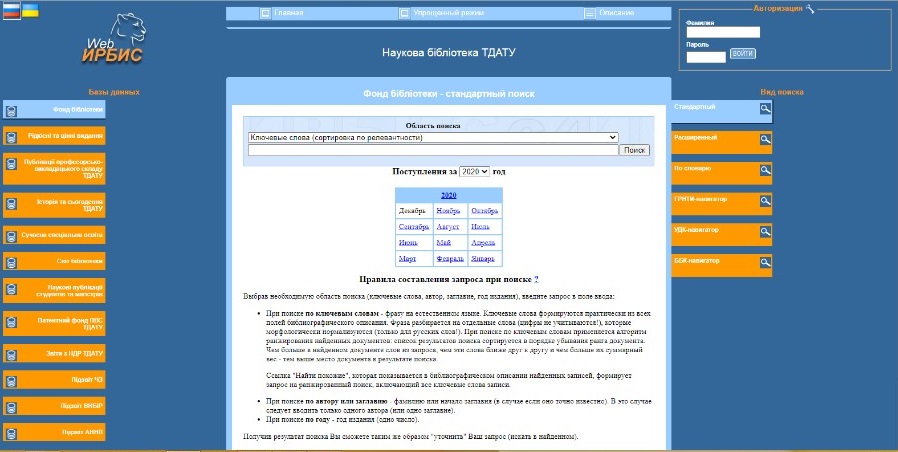The width and height of the screenshot is (898, 452).
Task: Click the Web ИРБИС logo
Action: [x=115, y=39]
